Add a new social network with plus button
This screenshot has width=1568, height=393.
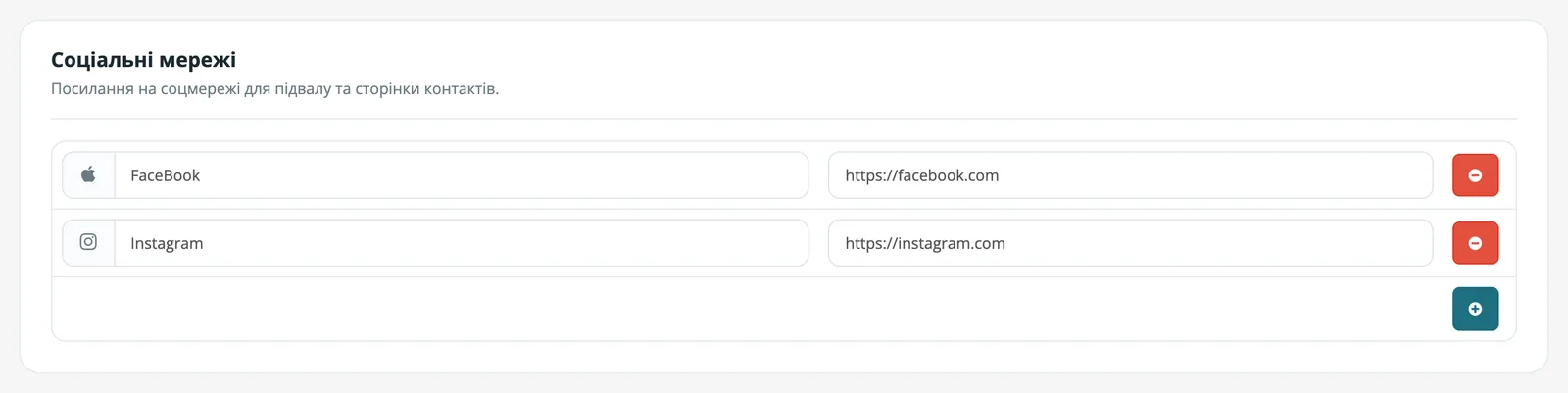[x=1475, y=309]
